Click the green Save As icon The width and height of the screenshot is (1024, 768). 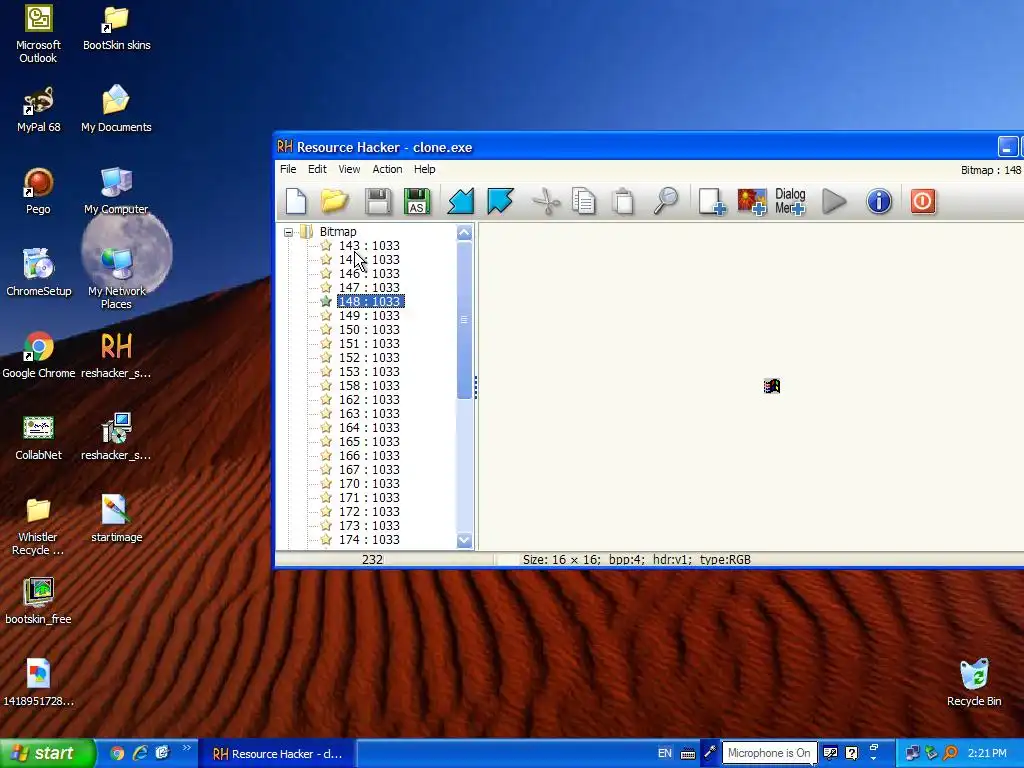pyautogui.click(x=417, y=201)
